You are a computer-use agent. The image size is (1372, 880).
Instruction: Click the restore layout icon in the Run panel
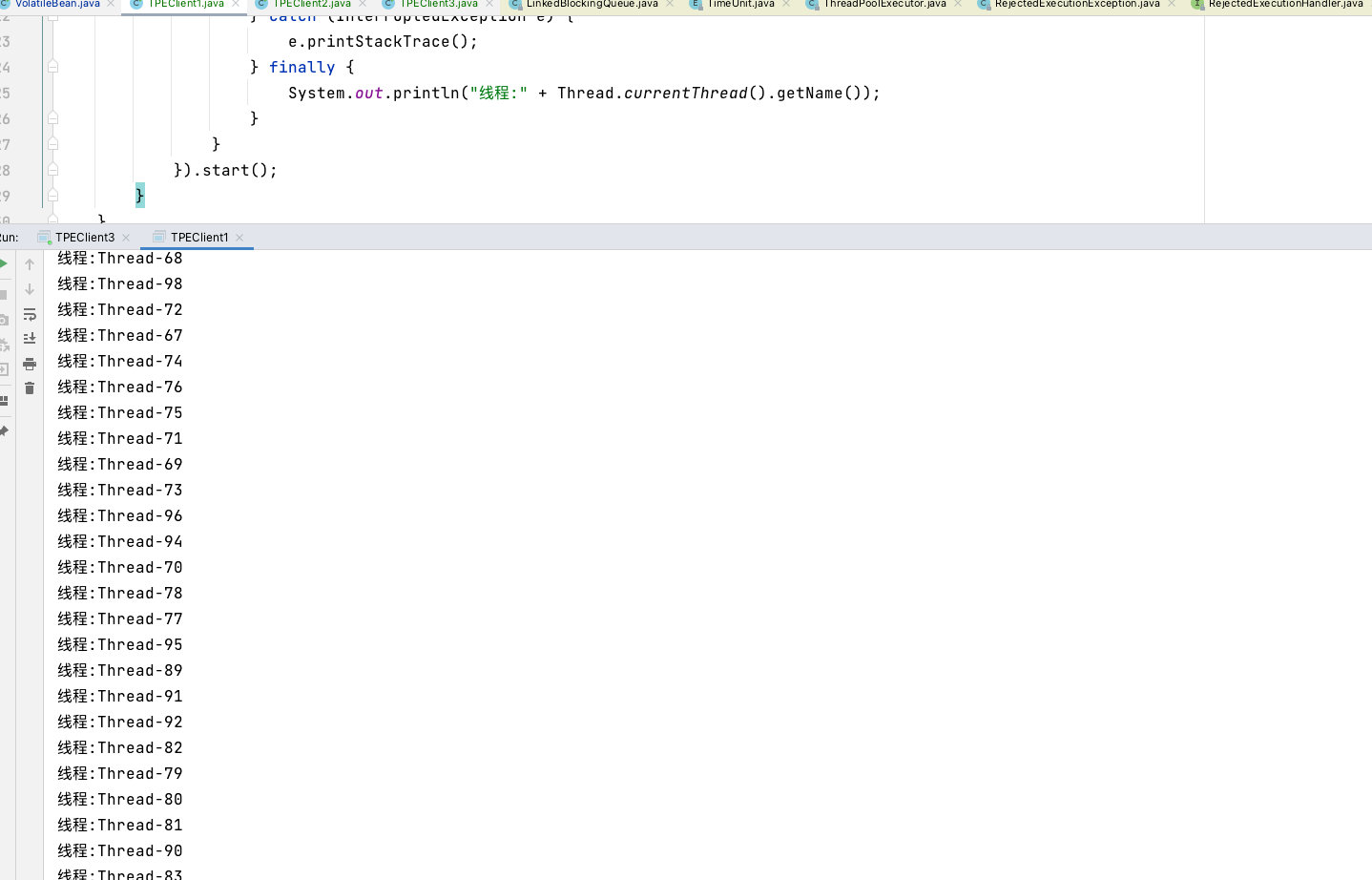[4, 401]
